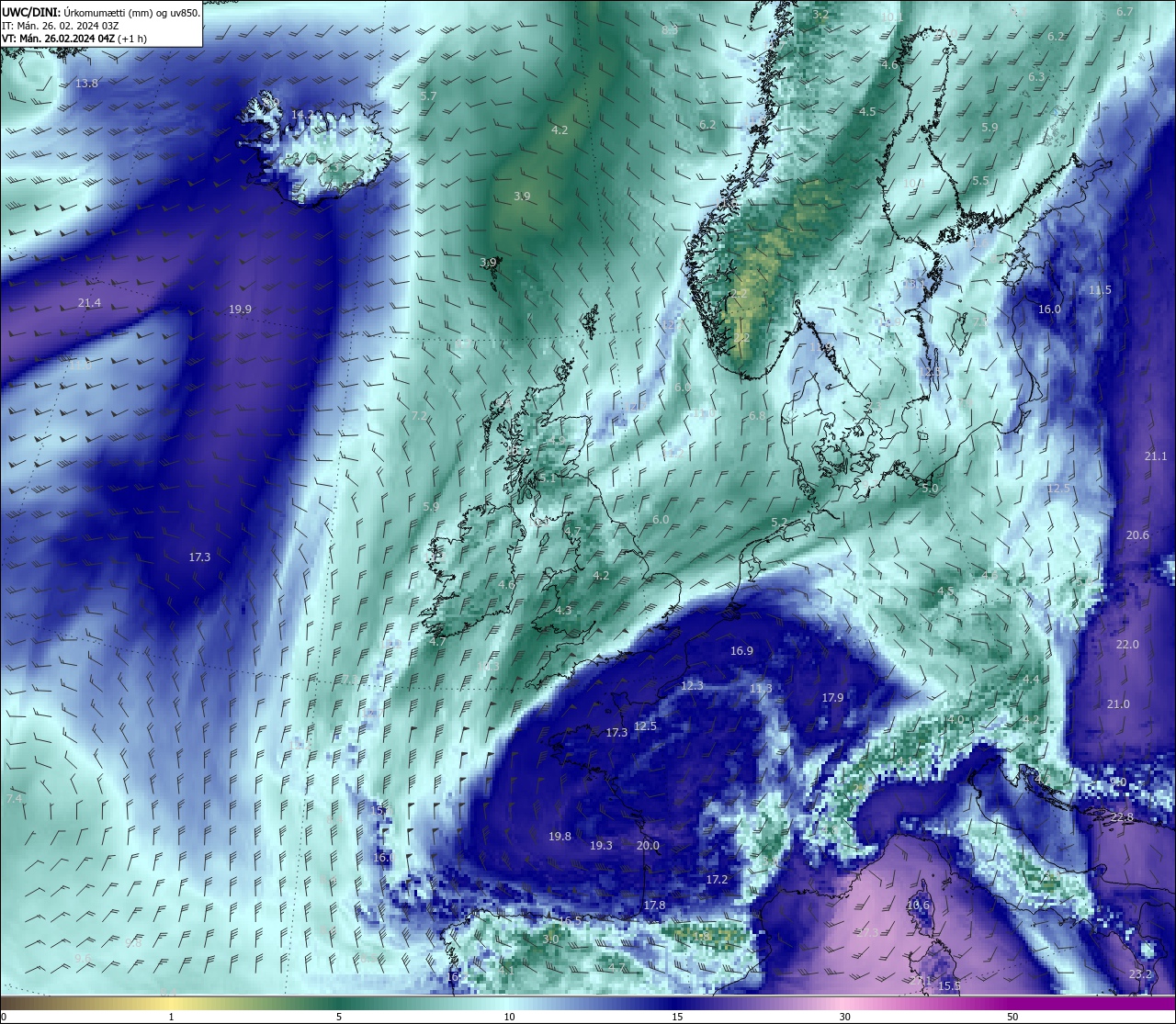Click the 5.2 value on the German coast
This screenshot has height=1024, width=1176.
tap(779, 523)
